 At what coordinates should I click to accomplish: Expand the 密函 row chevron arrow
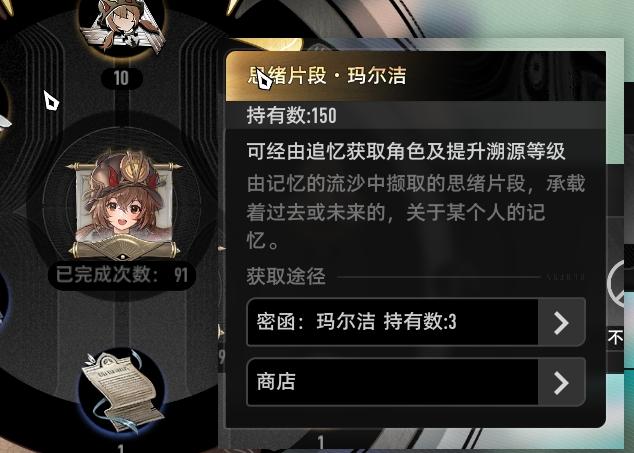pyautogui.click(x=562, y=322)
